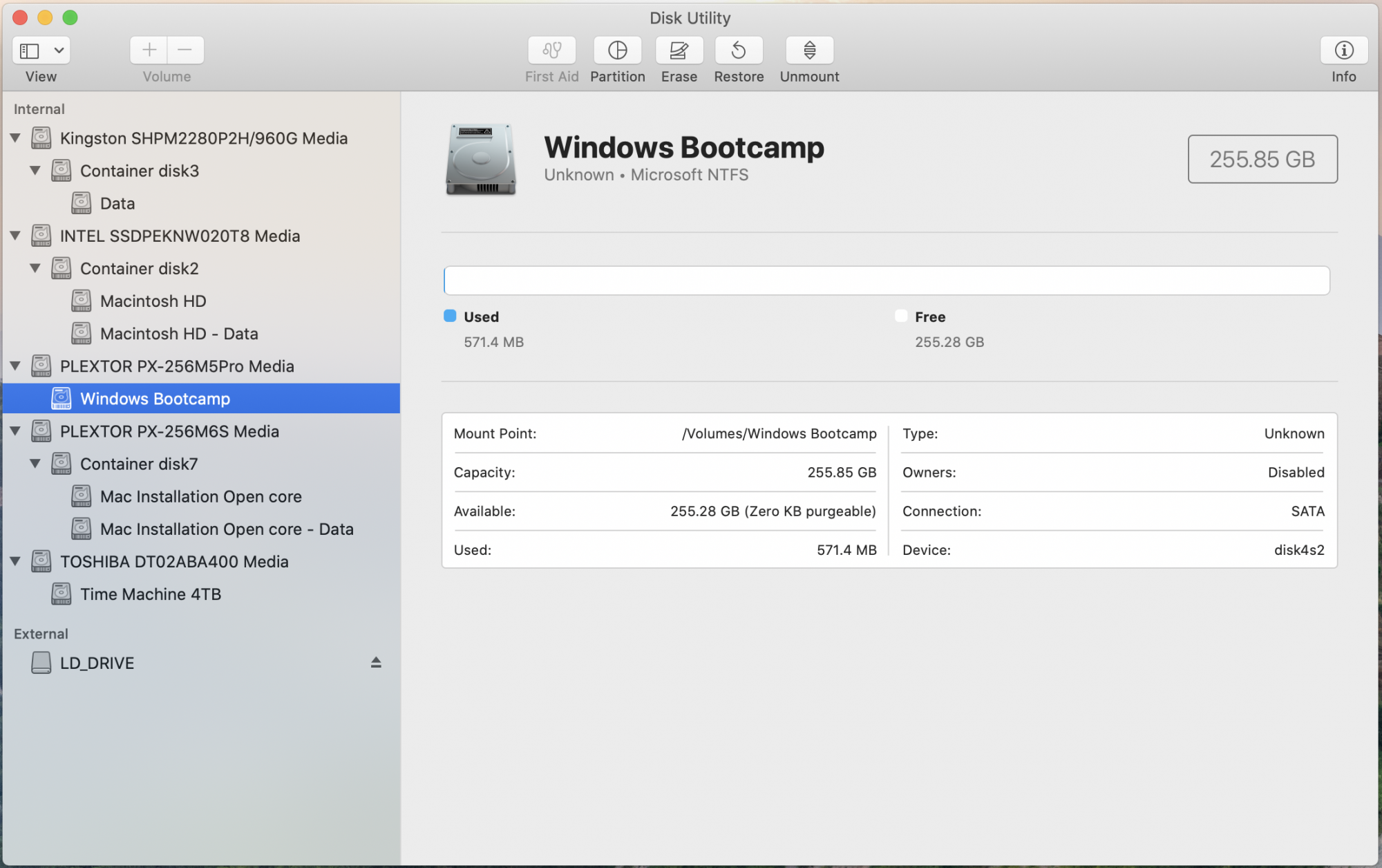The height and width of the screenshot is (868, 1382).
Task: Click the disk usage bar
Action: coord(887,281)
